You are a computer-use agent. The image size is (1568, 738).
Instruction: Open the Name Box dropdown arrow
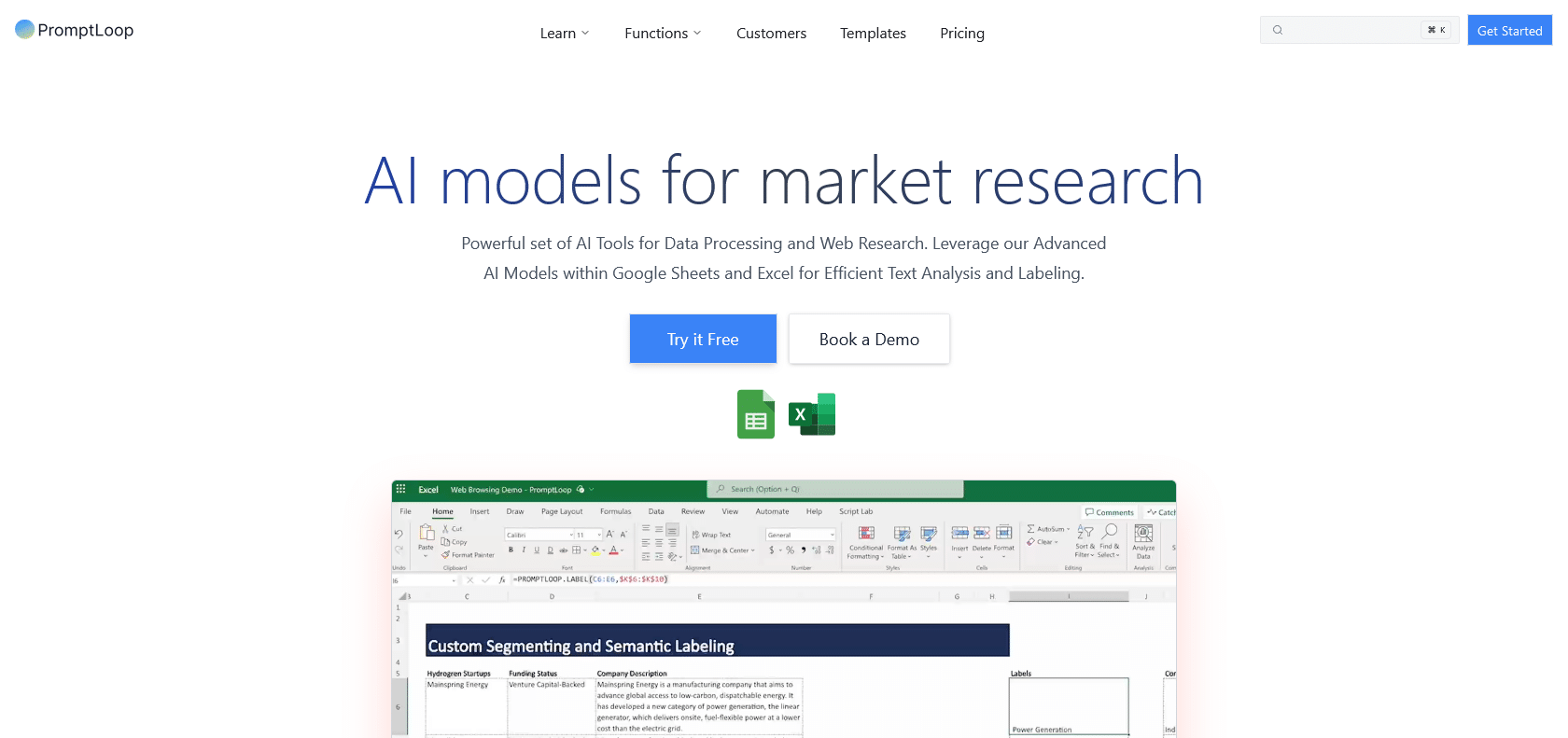coord(454,580)
